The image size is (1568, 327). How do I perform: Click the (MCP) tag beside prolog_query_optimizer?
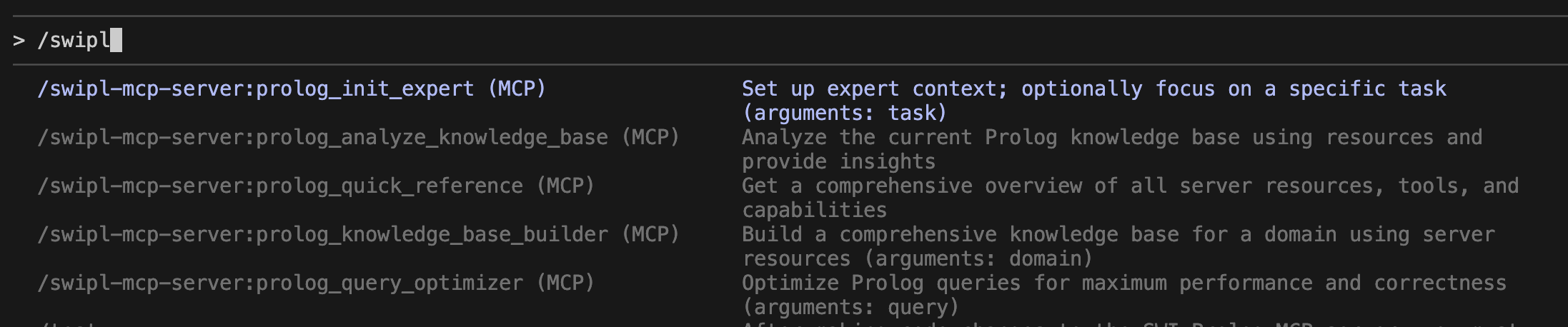565,283
